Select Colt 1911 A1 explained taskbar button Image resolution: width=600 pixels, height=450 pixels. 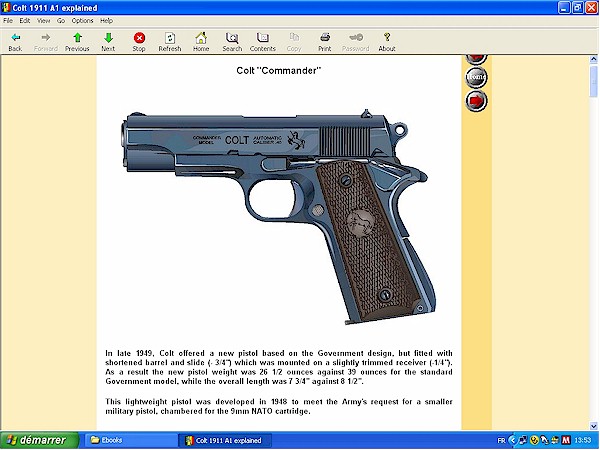coord(225,440)
